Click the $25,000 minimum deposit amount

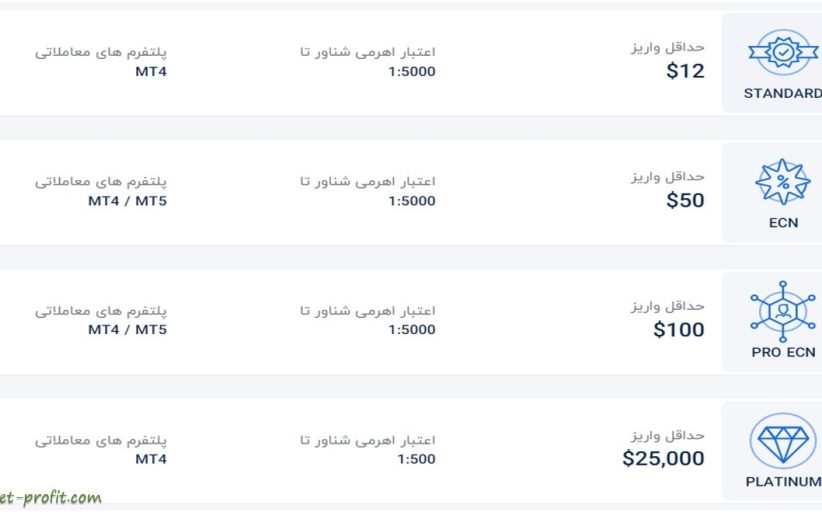coord(664,459)
